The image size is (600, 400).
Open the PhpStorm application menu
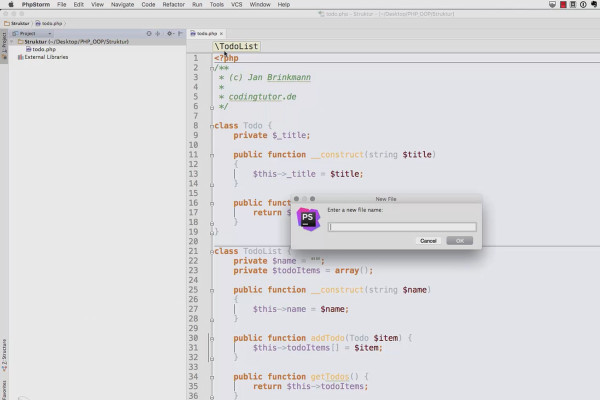[36, 5]
